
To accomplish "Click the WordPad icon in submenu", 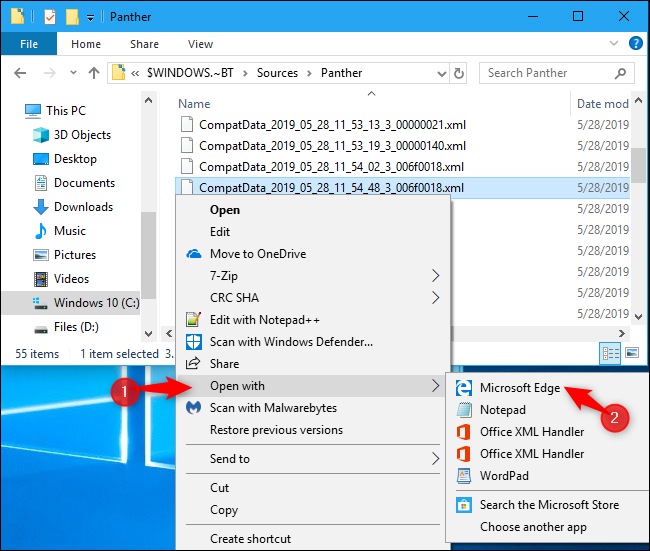I will click(464, 476).
